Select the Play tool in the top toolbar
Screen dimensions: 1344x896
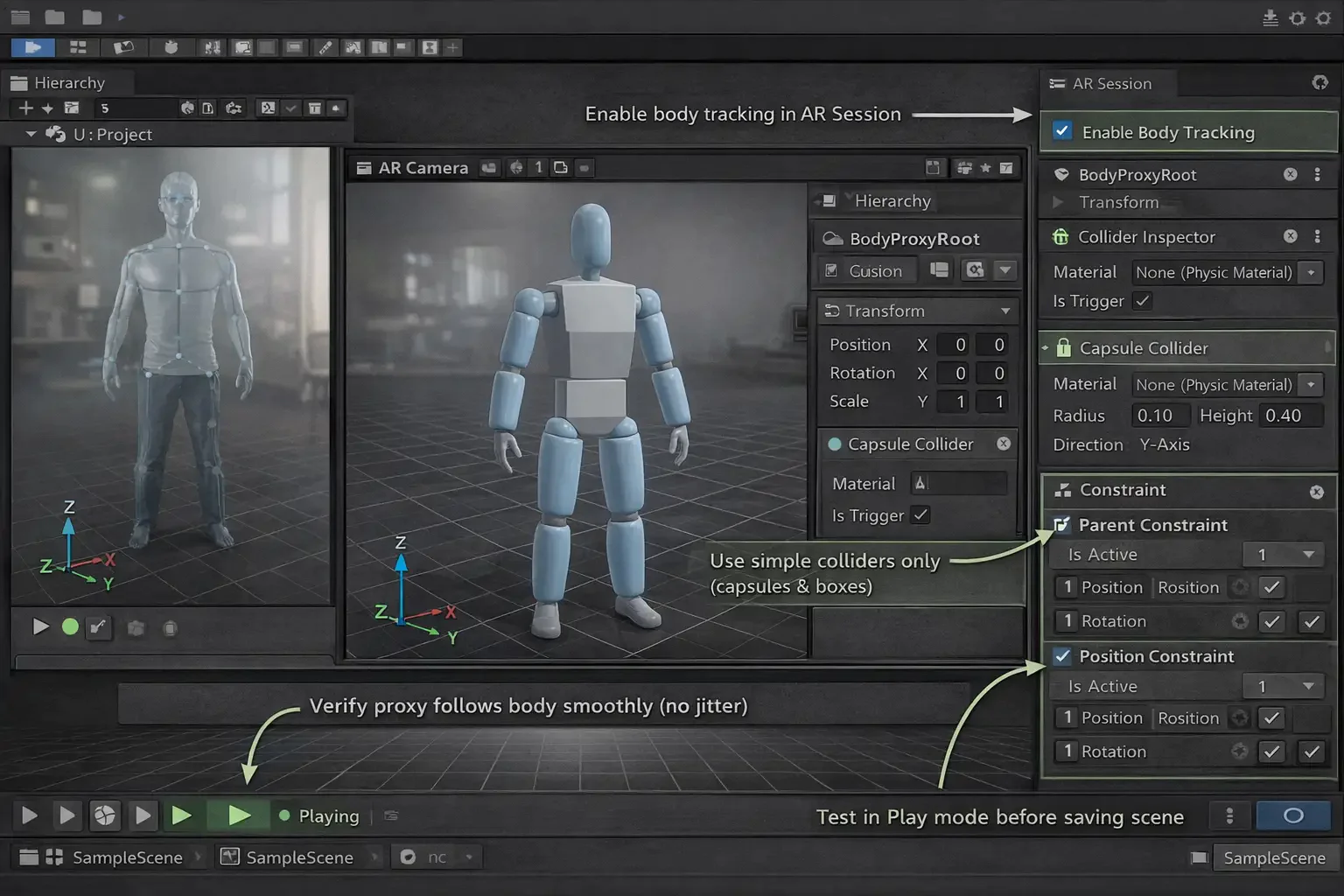click(32, 47)
